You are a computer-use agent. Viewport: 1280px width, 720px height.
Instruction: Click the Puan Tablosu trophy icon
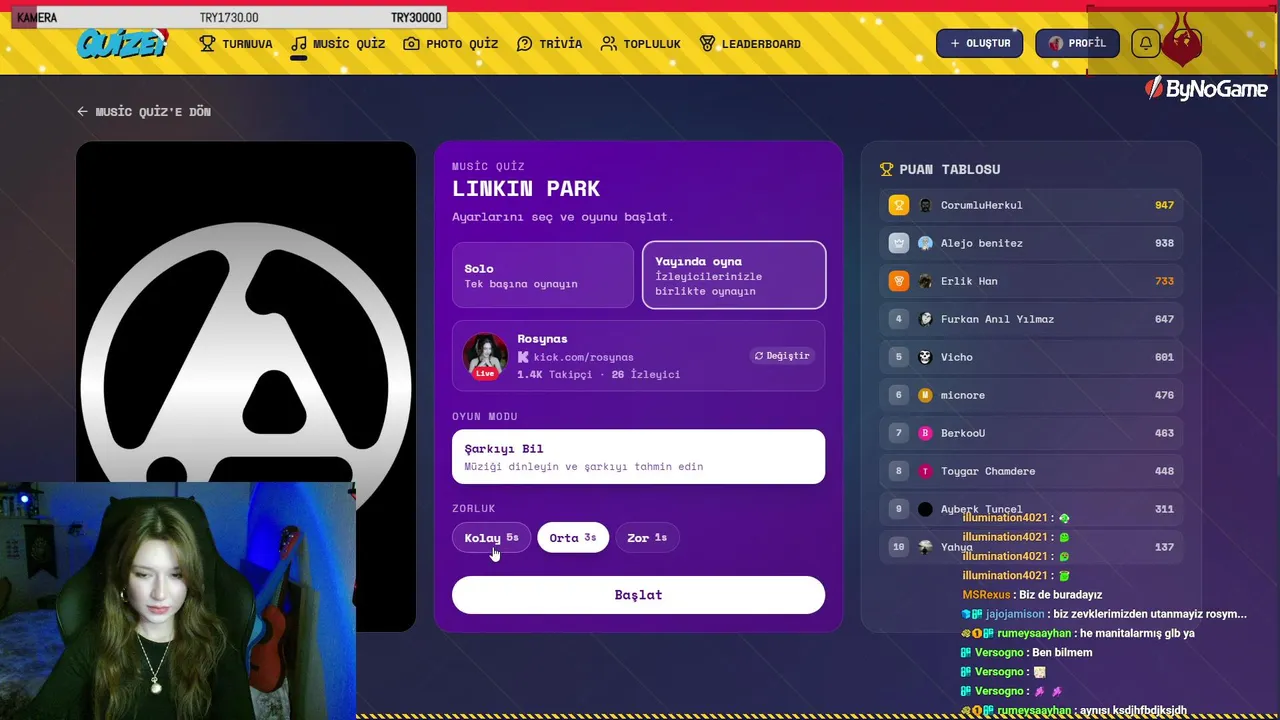pyautogui.click(x=886, y=170)
